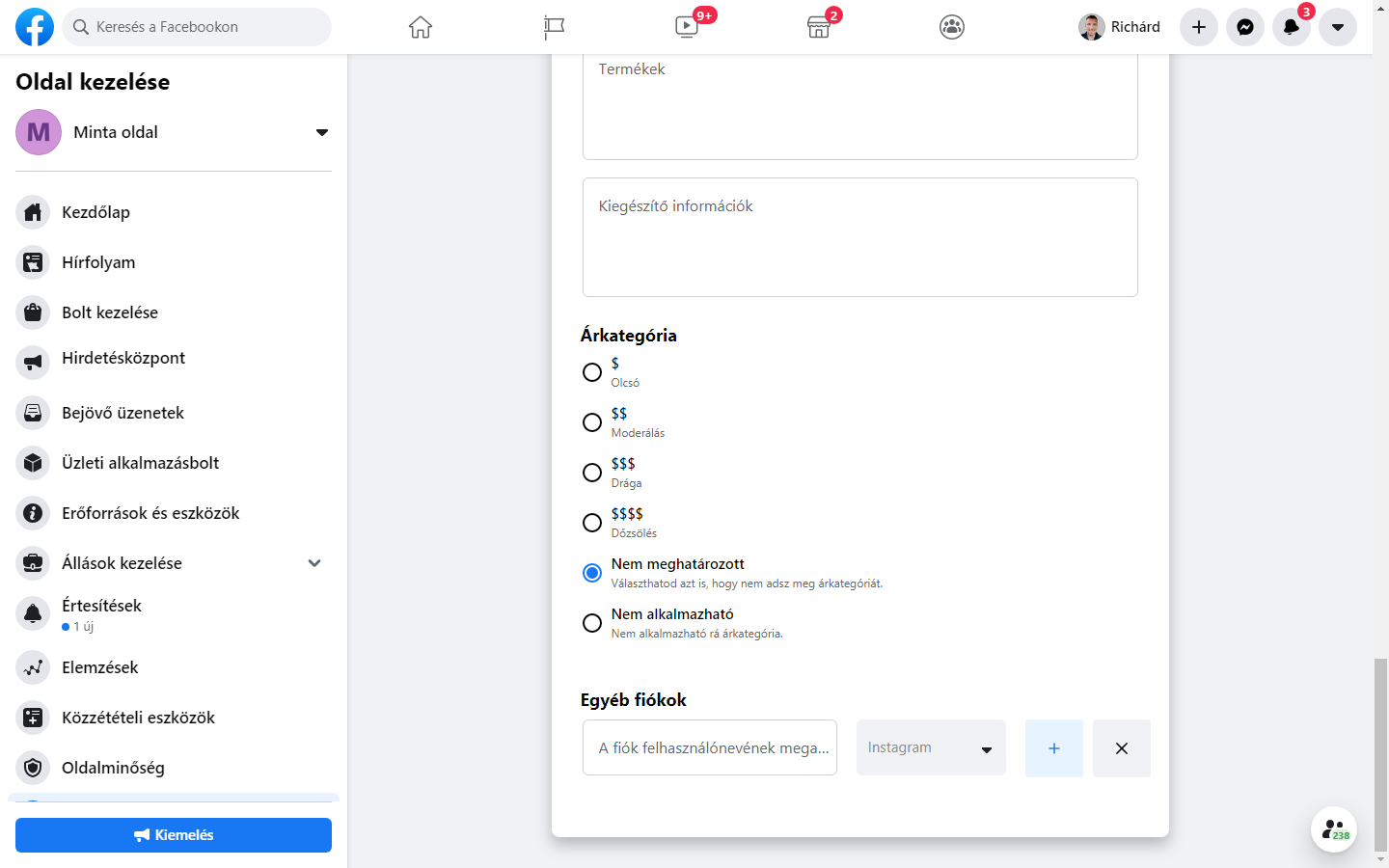Open the Marketplace icon
This screenshot has width=1389, height=868.
tap(819, 27)
